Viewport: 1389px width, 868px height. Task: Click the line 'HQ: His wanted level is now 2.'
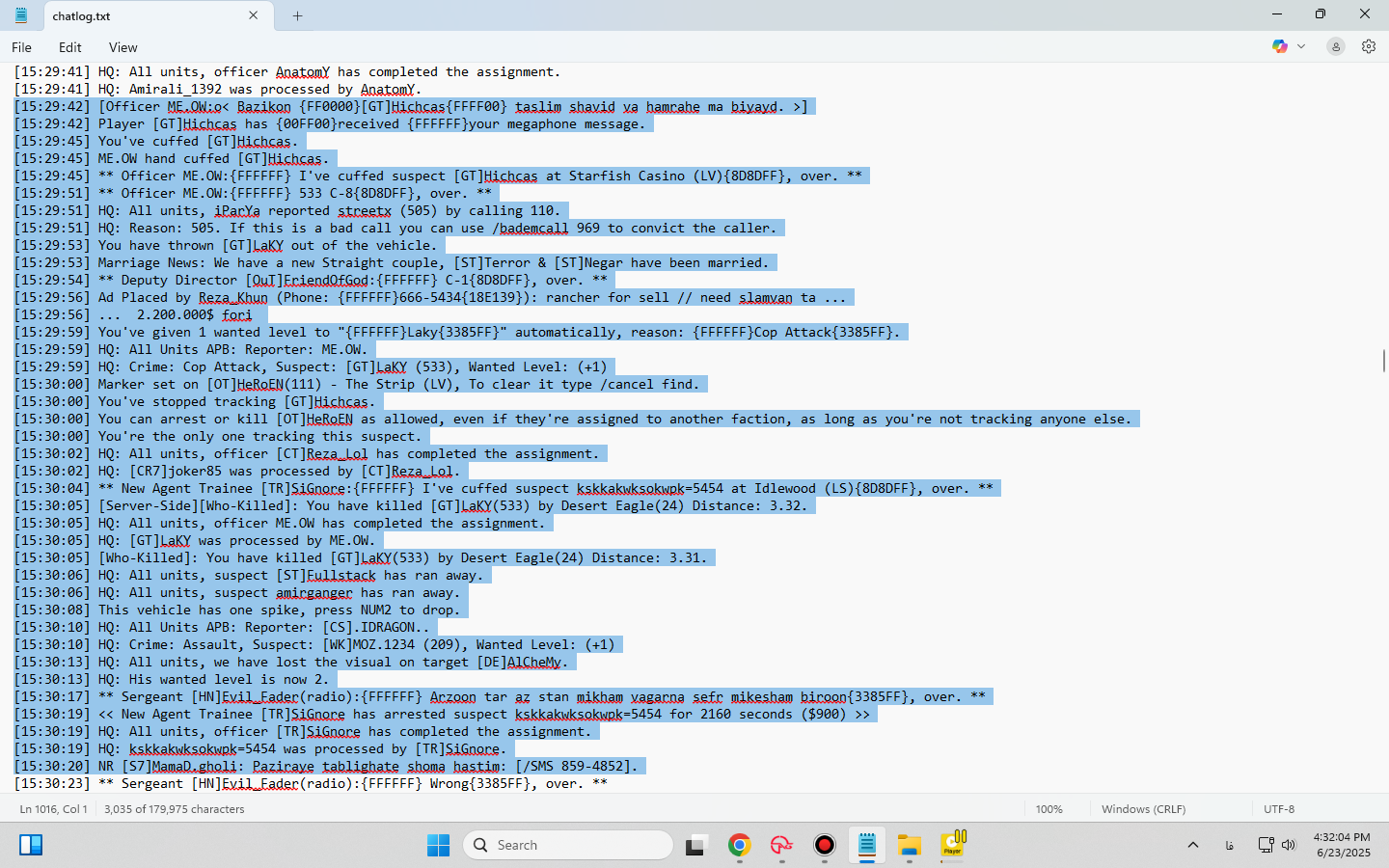[172, 679]
